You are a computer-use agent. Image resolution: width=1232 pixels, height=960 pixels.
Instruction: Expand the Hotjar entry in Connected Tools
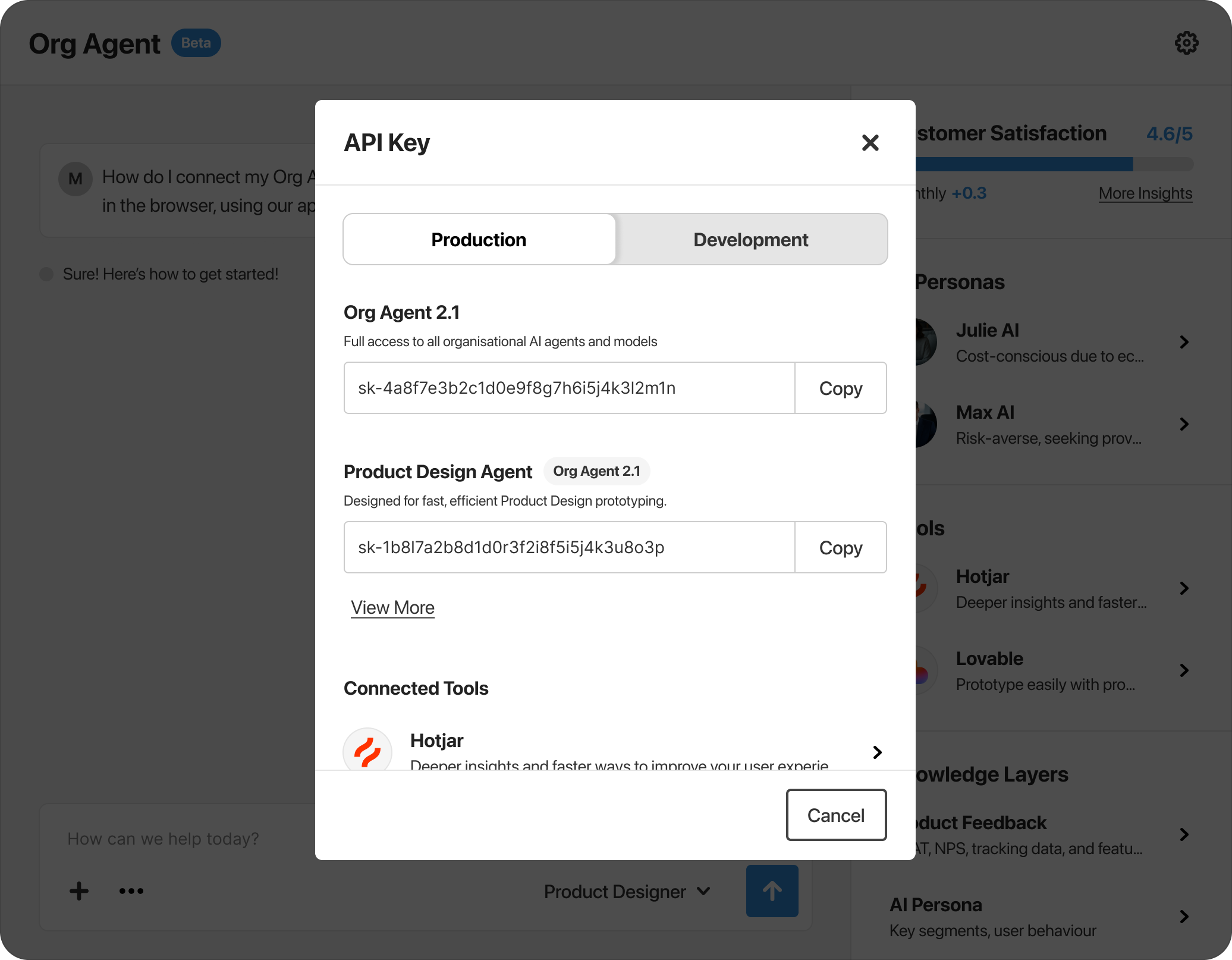[877, 752]
